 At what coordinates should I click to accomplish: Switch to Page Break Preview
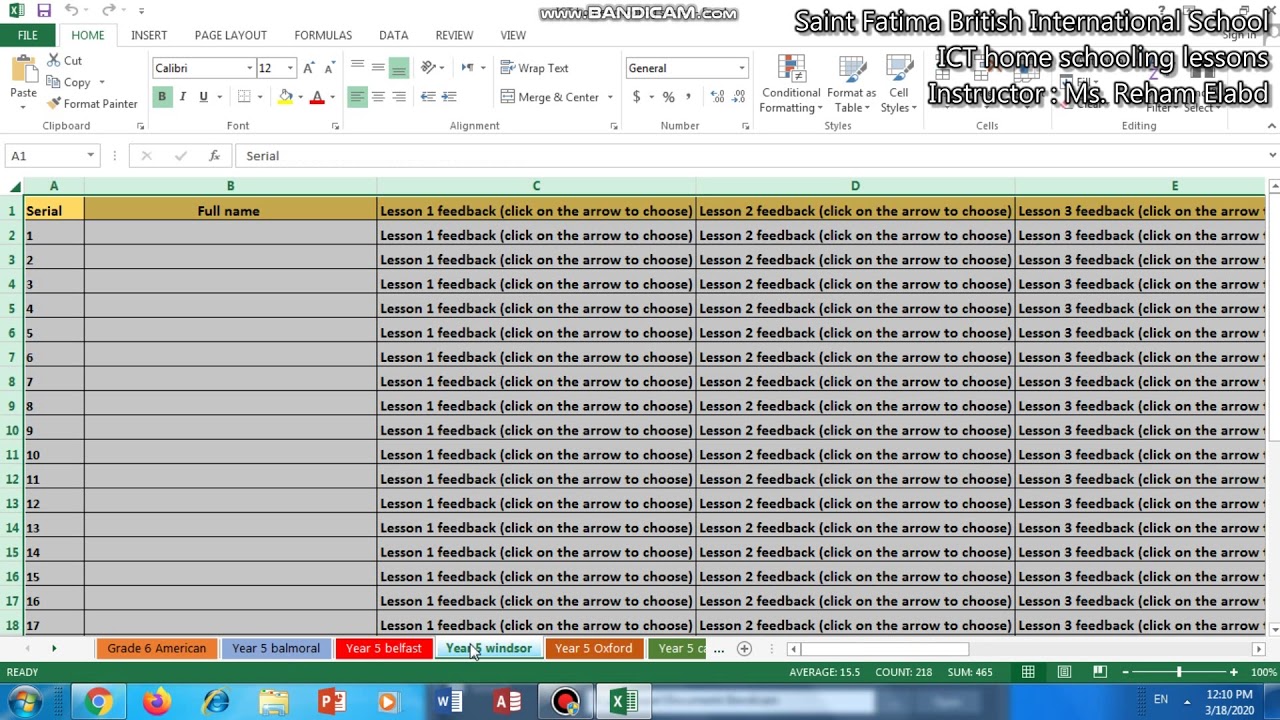[x=1100, y=672]
